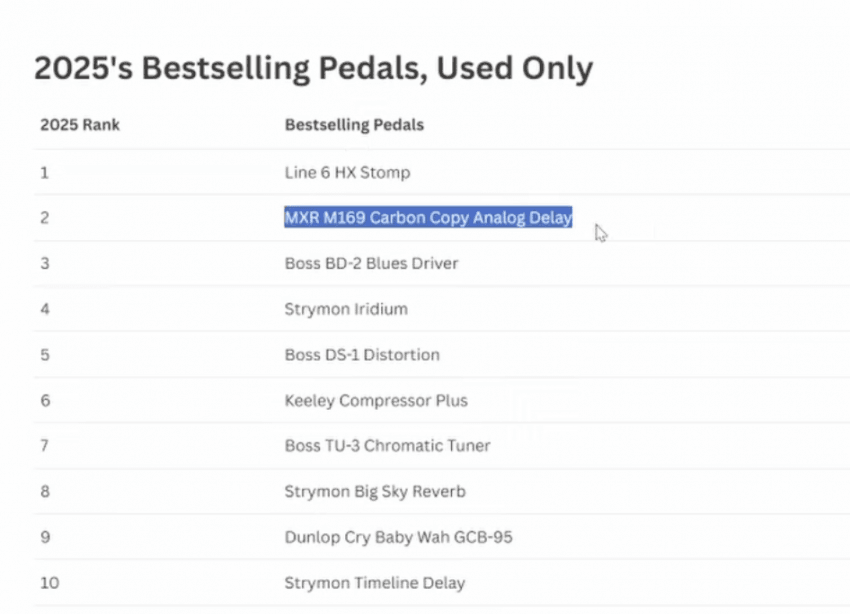Click rank number 8 in the table
850x614 pixels.
click(44, 492)
